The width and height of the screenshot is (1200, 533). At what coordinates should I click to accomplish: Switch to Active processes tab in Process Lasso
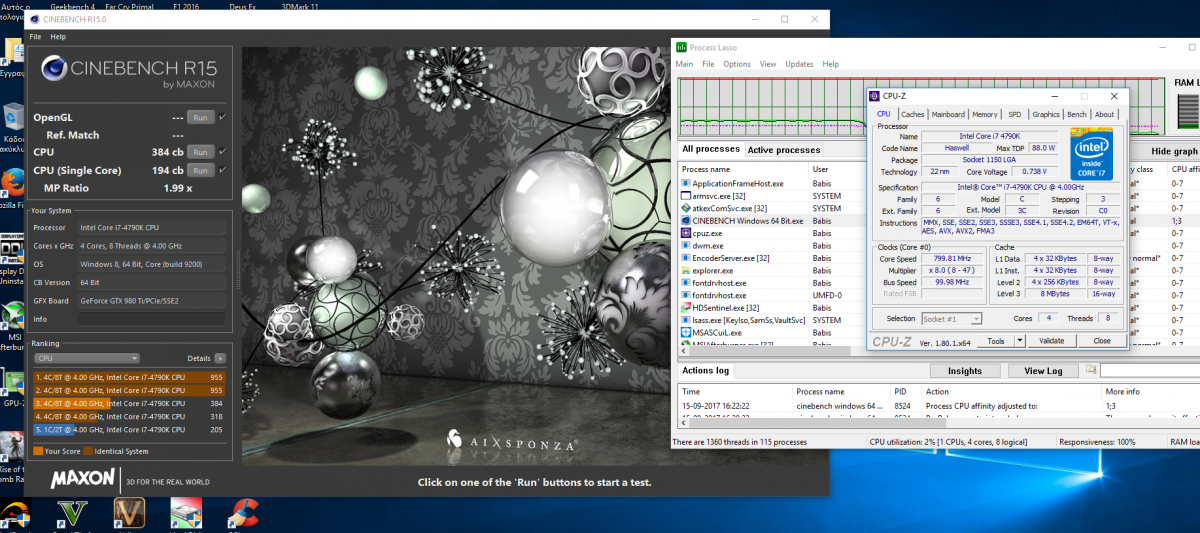coord(784,150)
